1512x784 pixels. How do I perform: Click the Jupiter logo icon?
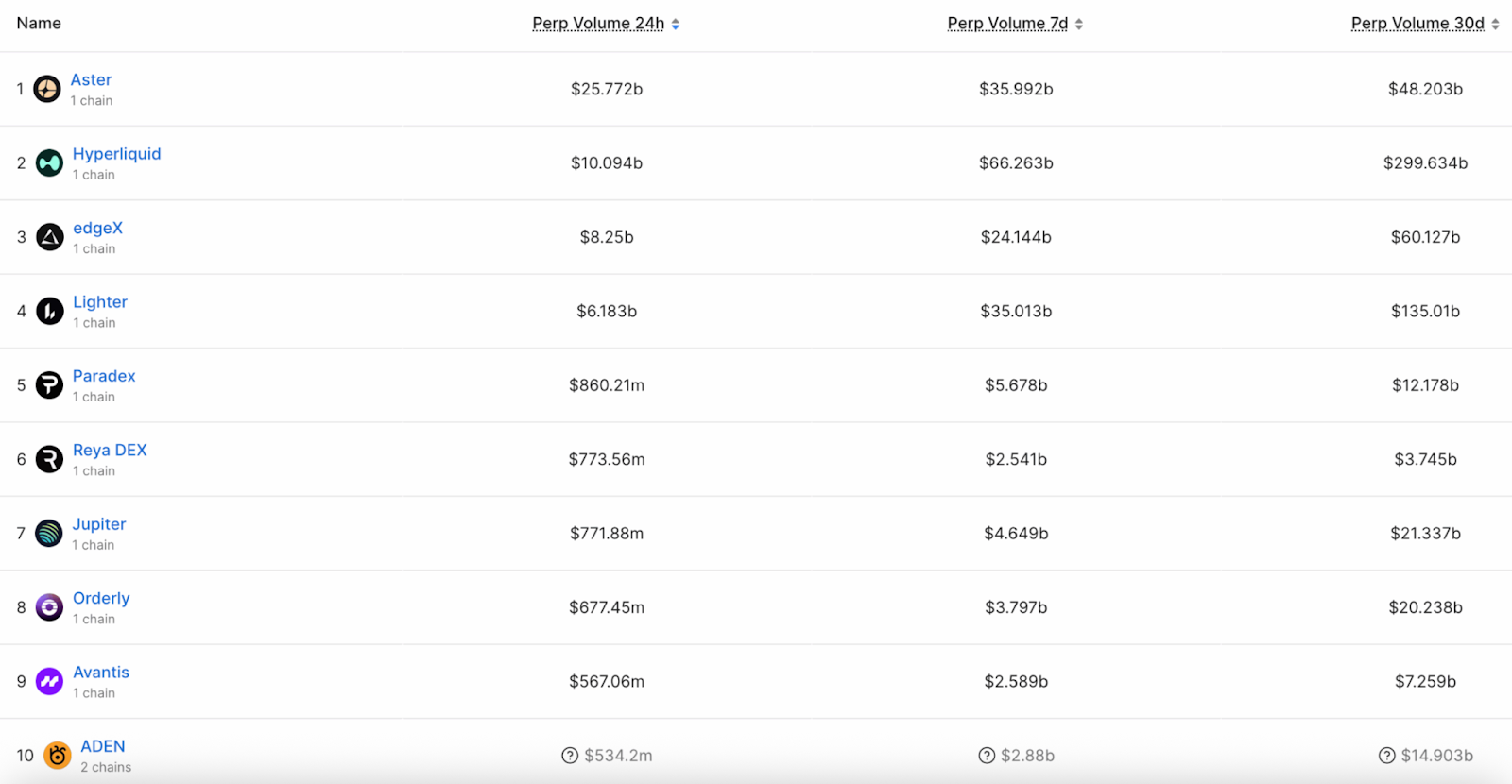pos(48,533)
